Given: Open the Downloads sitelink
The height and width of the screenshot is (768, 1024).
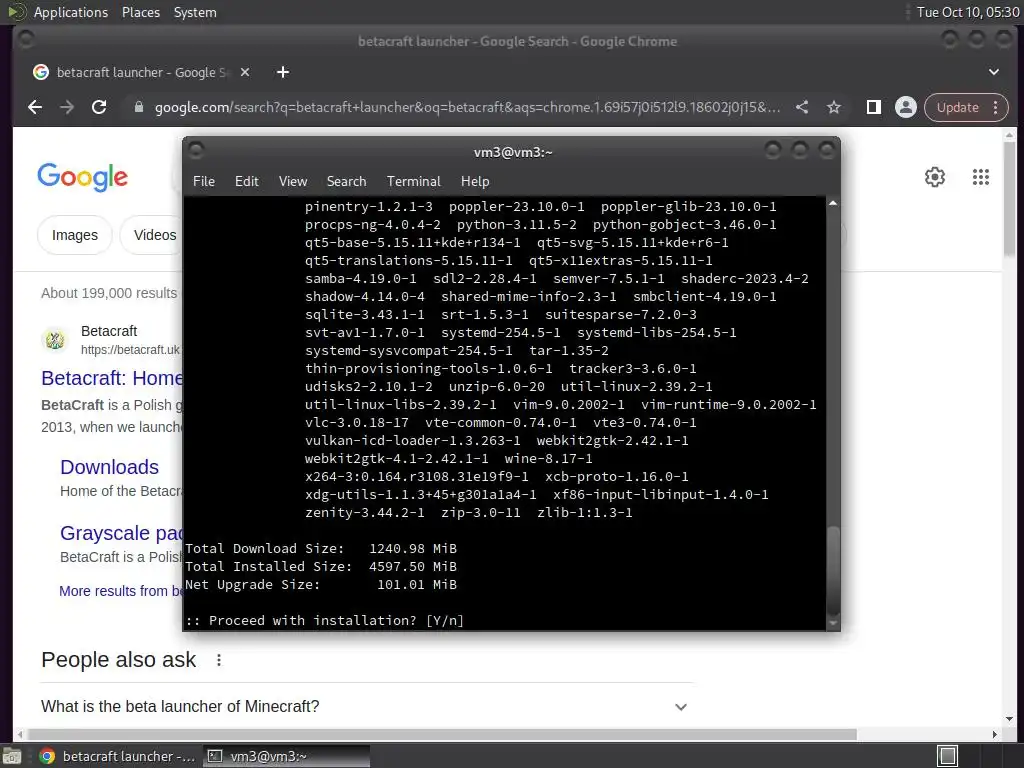Looking at the screenshot, I should (109, 467).
